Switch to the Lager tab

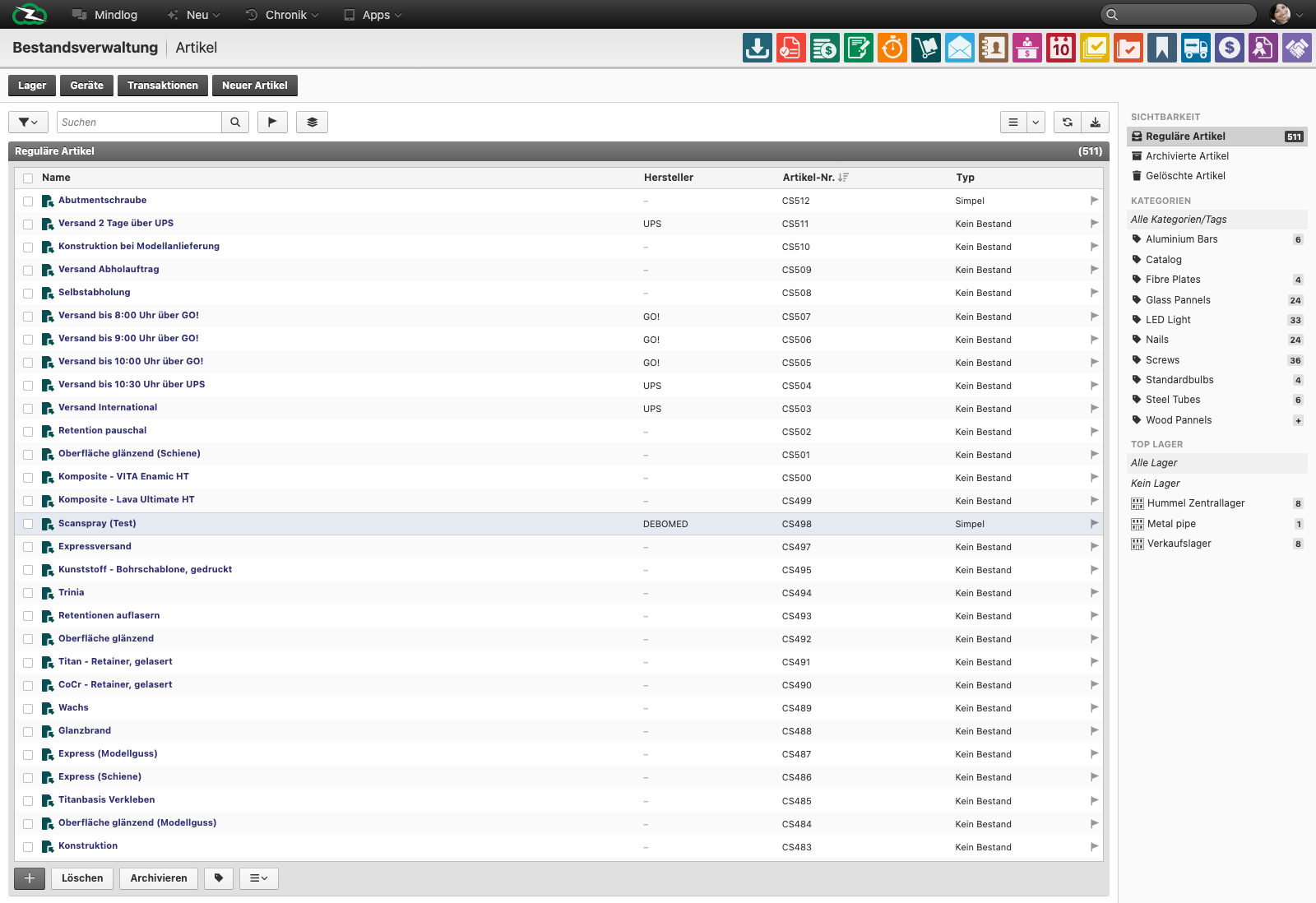[32, 86]
